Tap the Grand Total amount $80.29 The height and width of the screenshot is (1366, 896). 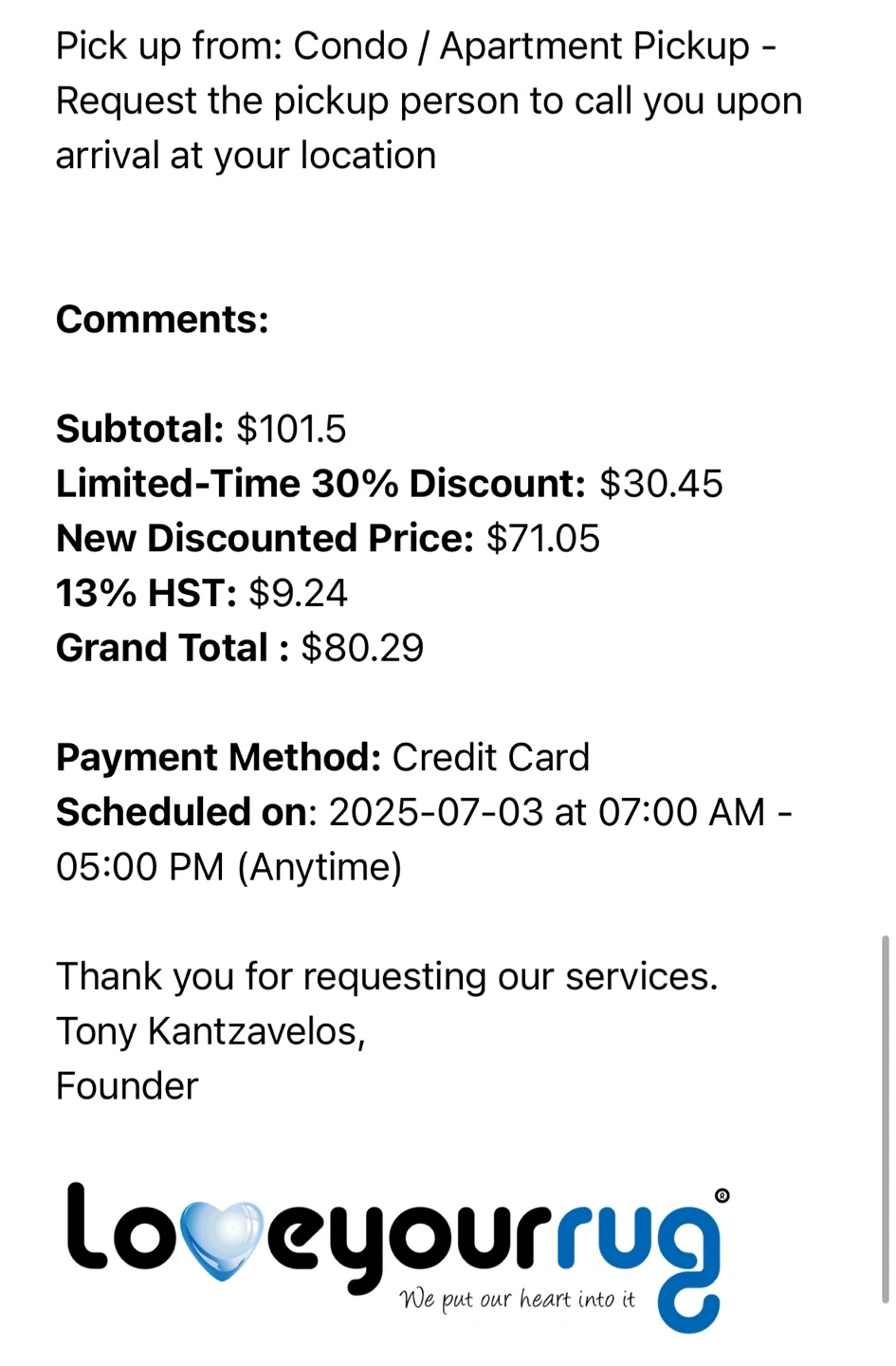(362, 648)
